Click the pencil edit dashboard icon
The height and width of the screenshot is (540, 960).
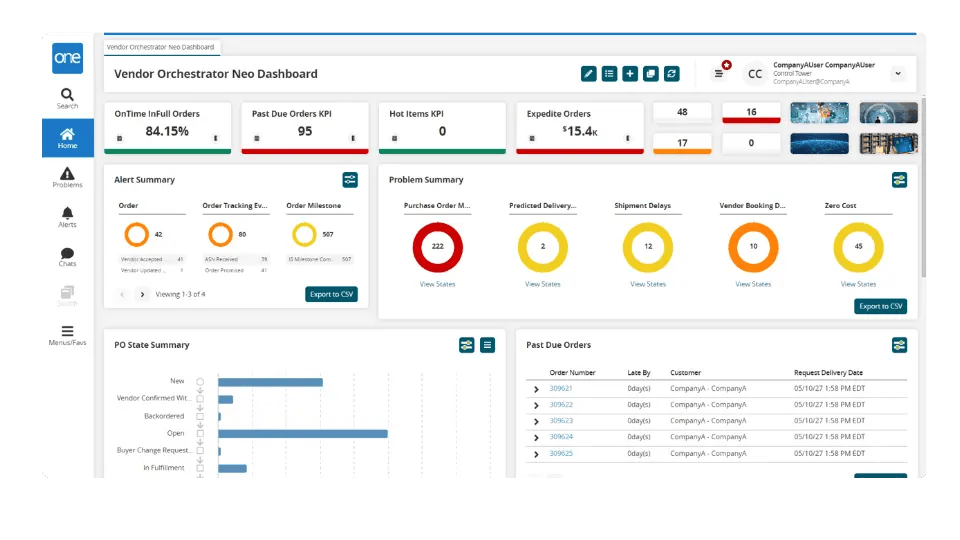(589, 74)
